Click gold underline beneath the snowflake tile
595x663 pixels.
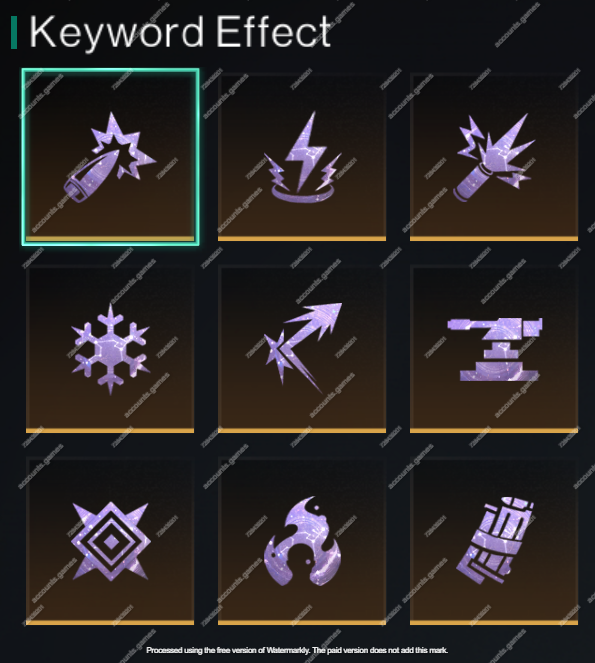click(x=110, y=431)
